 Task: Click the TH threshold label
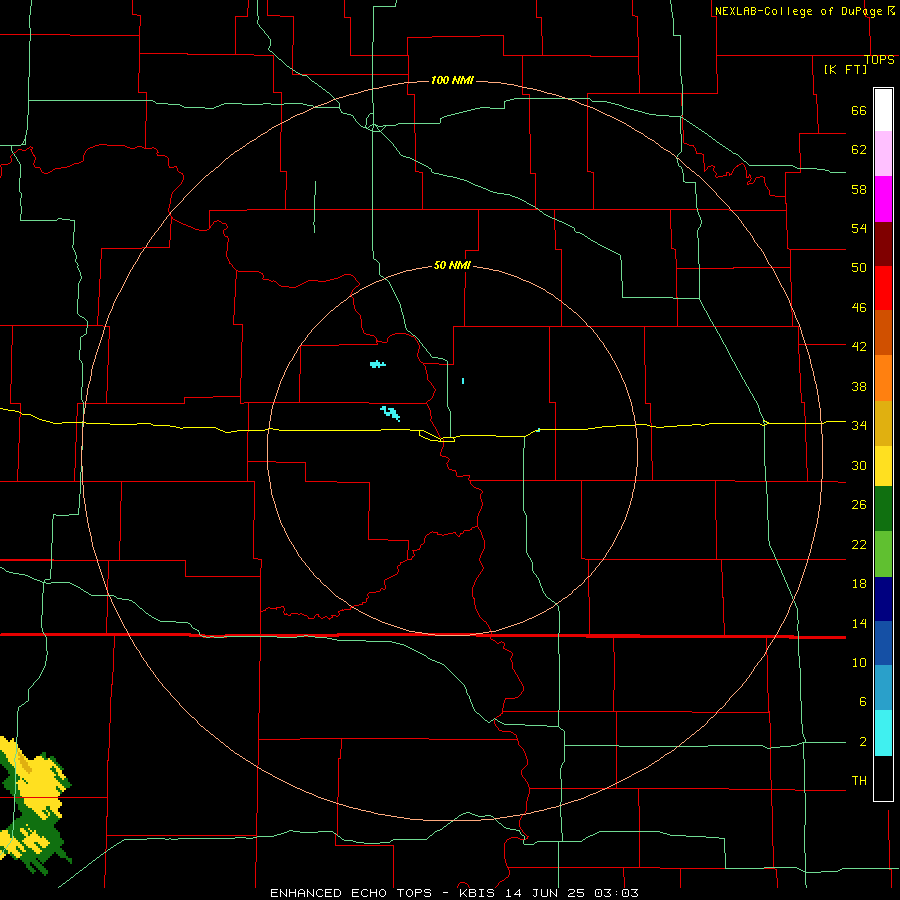pos(859,781)
